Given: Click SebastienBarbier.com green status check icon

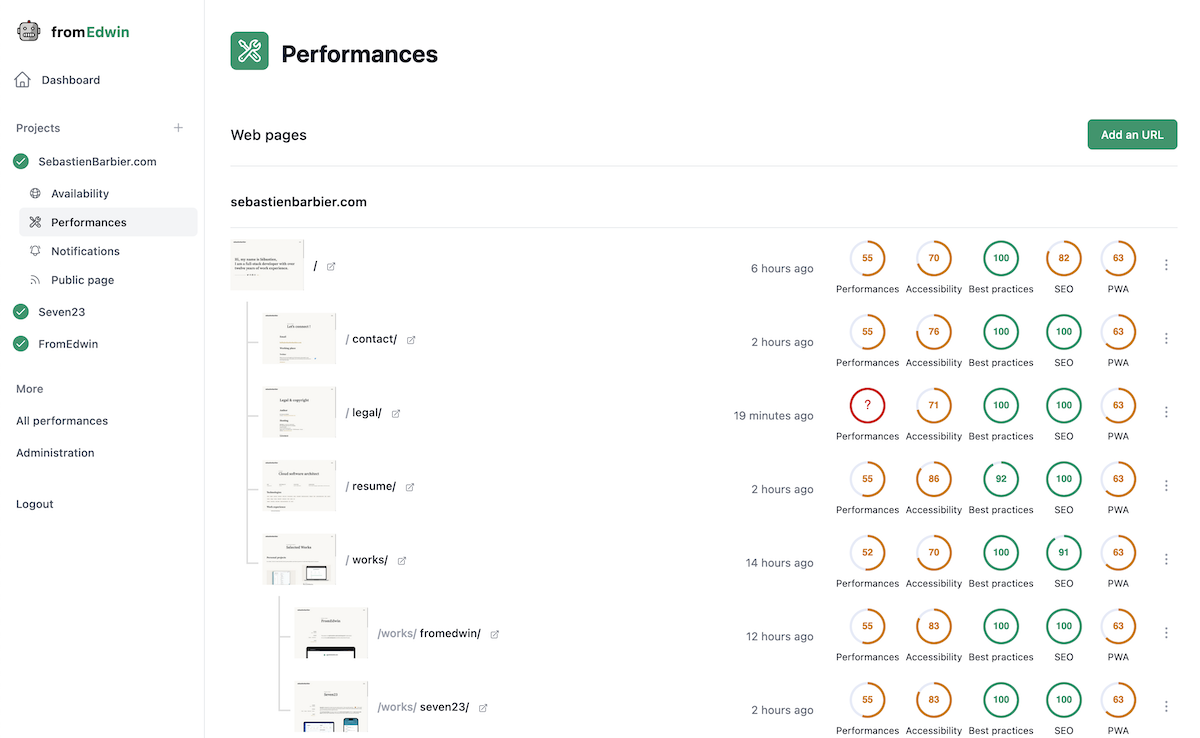Looking at the screenshot, I should [x=21, y=161].
